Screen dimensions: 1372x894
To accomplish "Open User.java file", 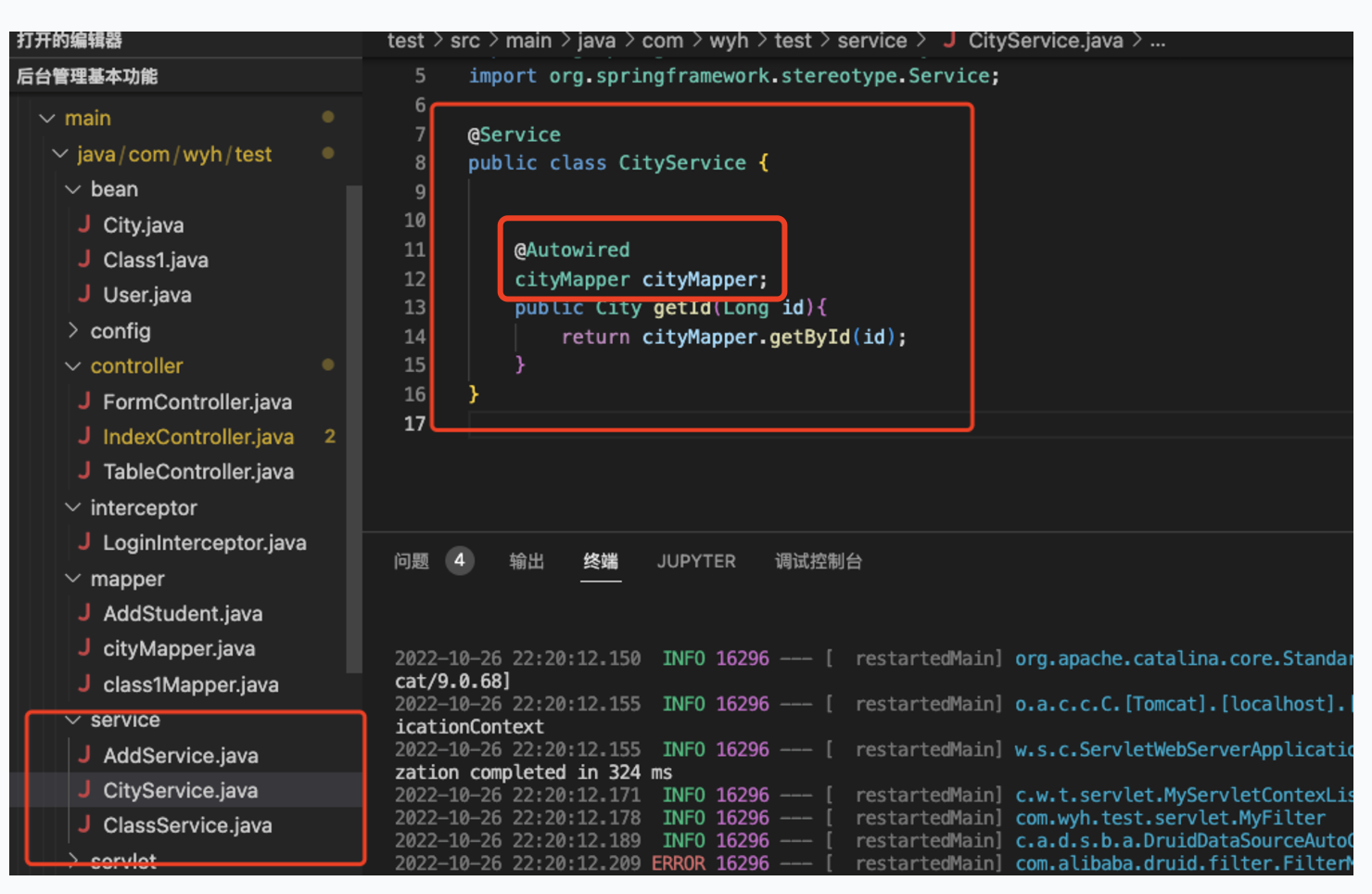I will 147,295.
